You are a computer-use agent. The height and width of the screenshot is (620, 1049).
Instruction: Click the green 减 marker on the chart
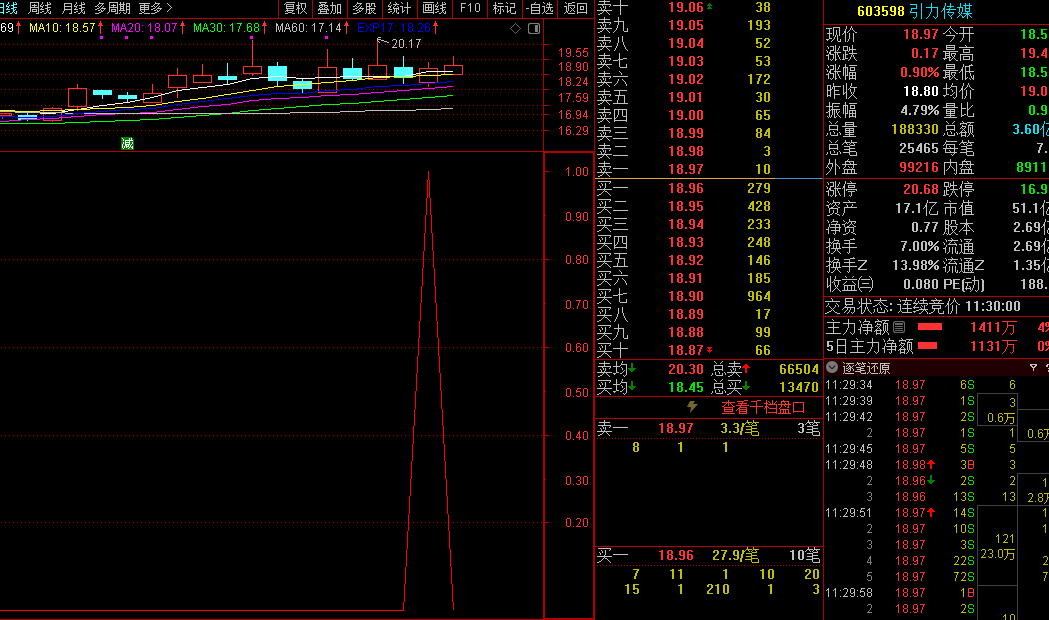[127, 143]
